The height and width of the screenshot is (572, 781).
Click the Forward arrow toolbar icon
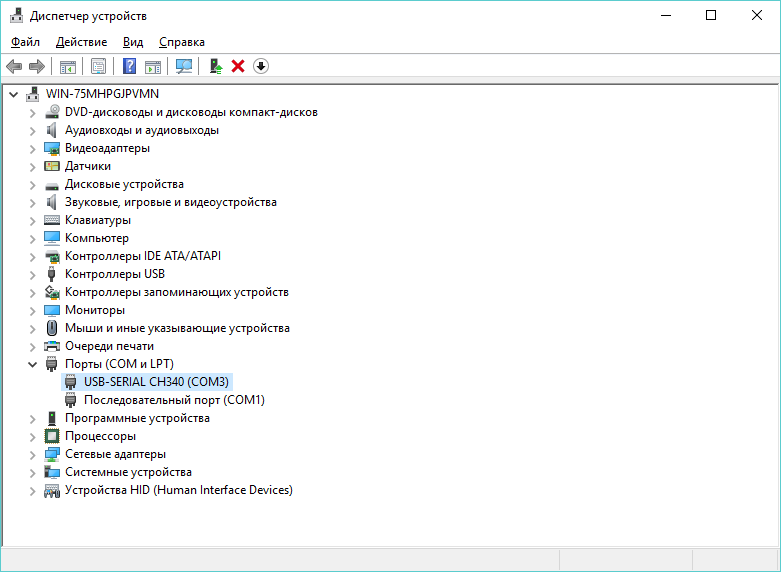[x=37, y=66]
